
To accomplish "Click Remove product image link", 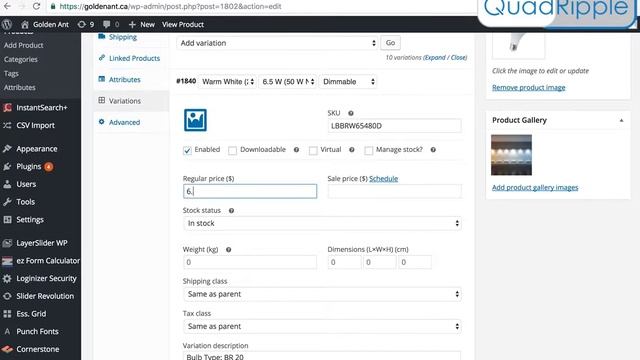I will (x=529, y=87).
